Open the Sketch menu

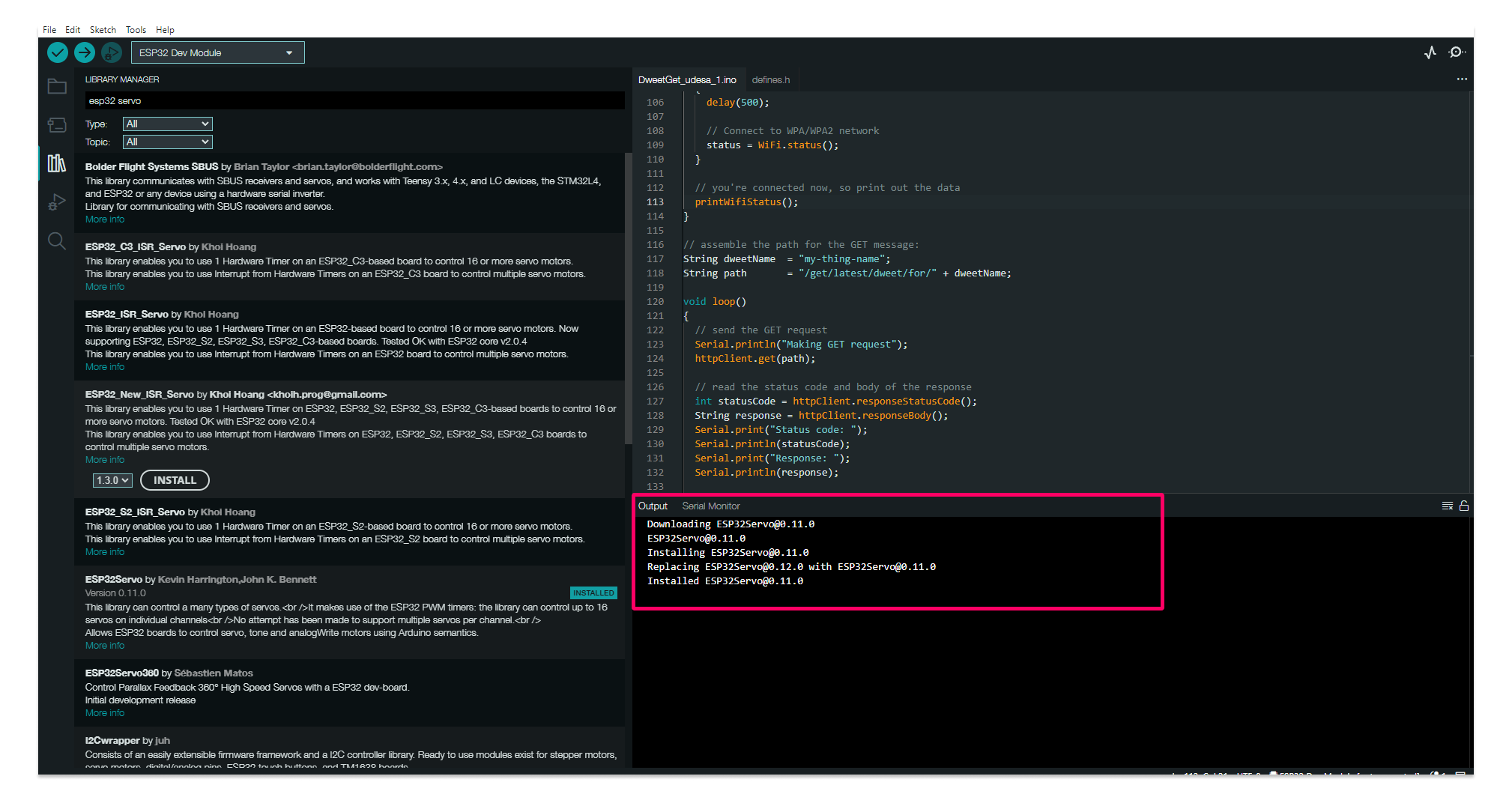(x=103, y=30)
